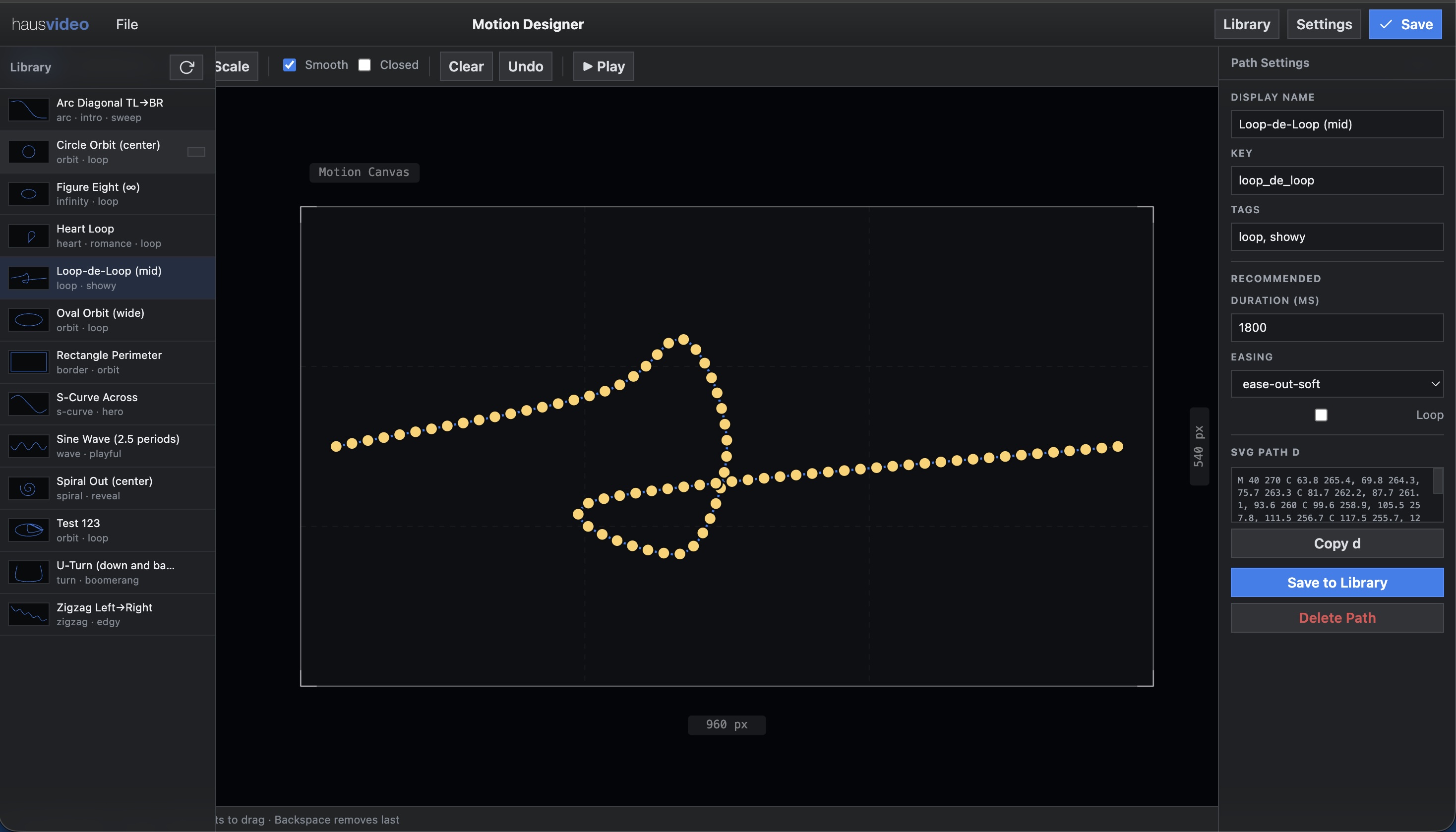This screenshot has width=1456, height=832.
Task: Open the Sine Wave thumbnail icon
Action: point(29,446)
